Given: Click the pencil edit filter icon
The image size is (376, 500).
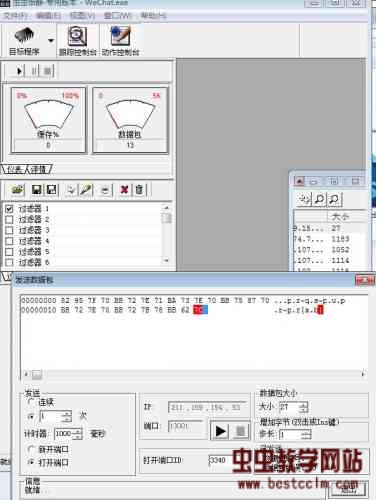Looking at the screenshot, I should (86, 190).
